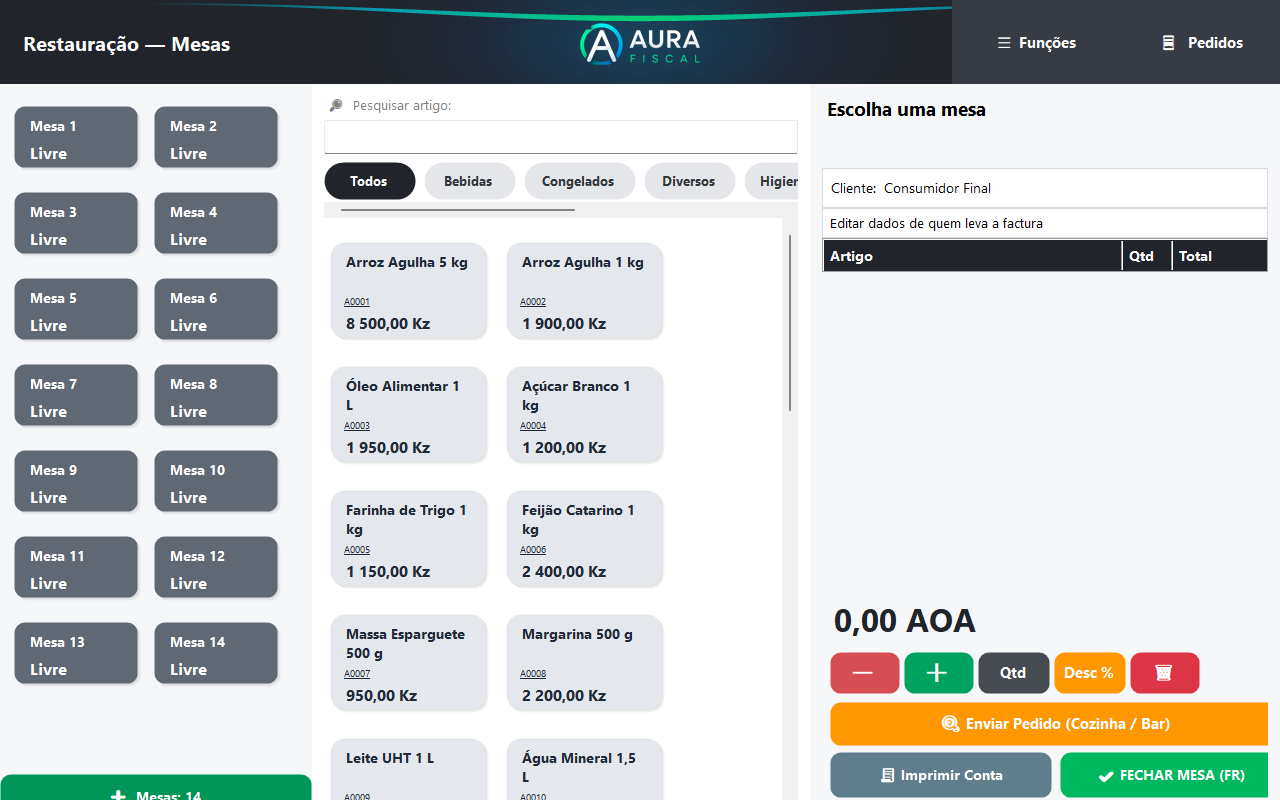The height and width of the screenshot is (800, 1280).
Task: Add Leite UHT 1 L product
Action: (409, 770)
